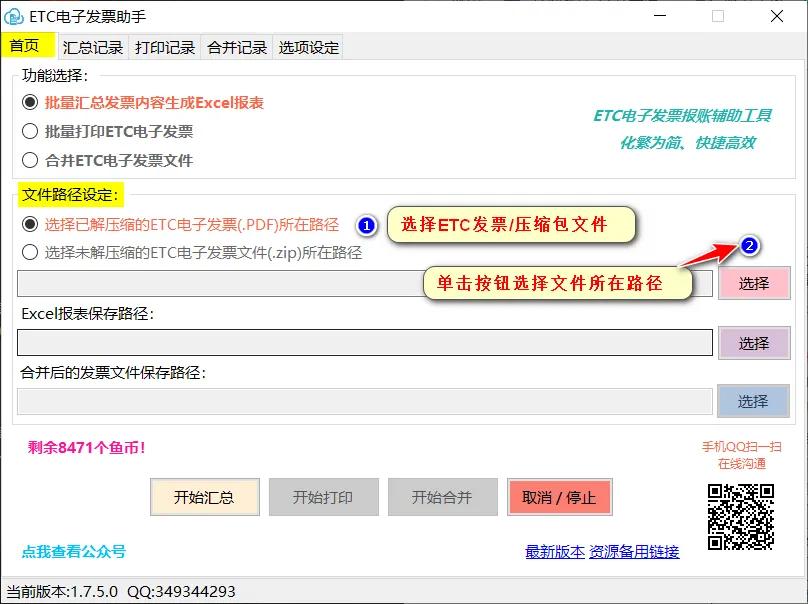Click the purple 选择 button for Excel save path
This screenshot has height=604, width=808.
(x=754, y=343)
